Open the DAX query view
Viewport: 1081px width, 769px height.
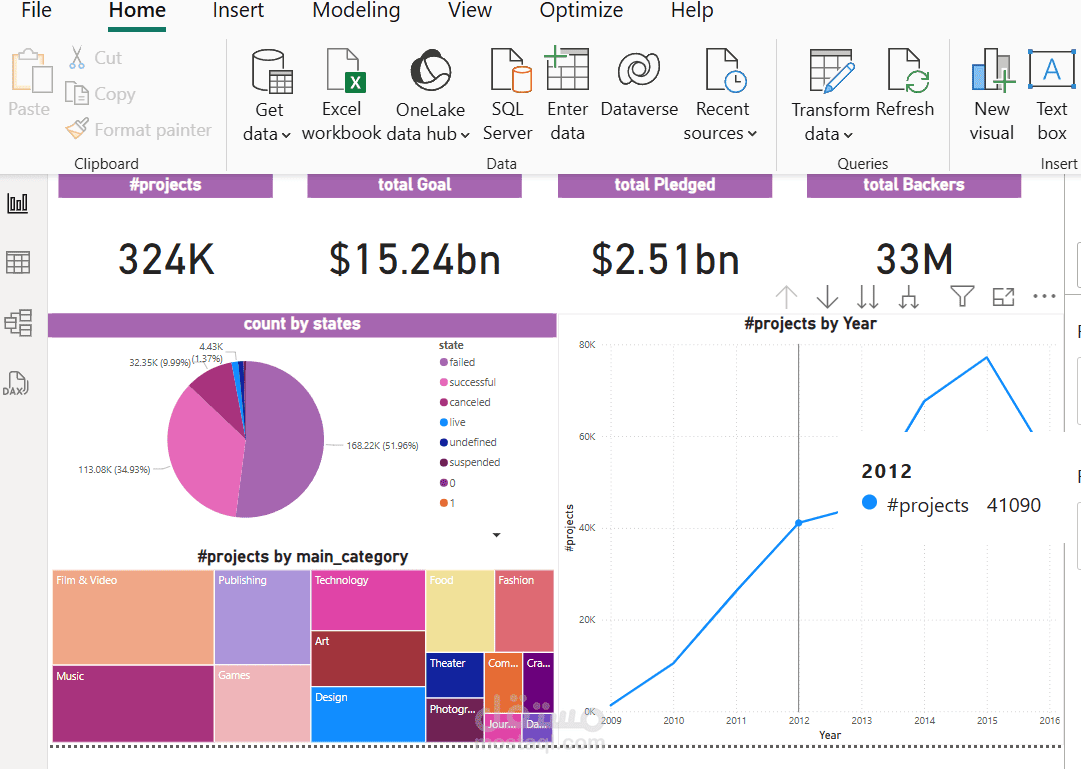(x=17, y=383)
